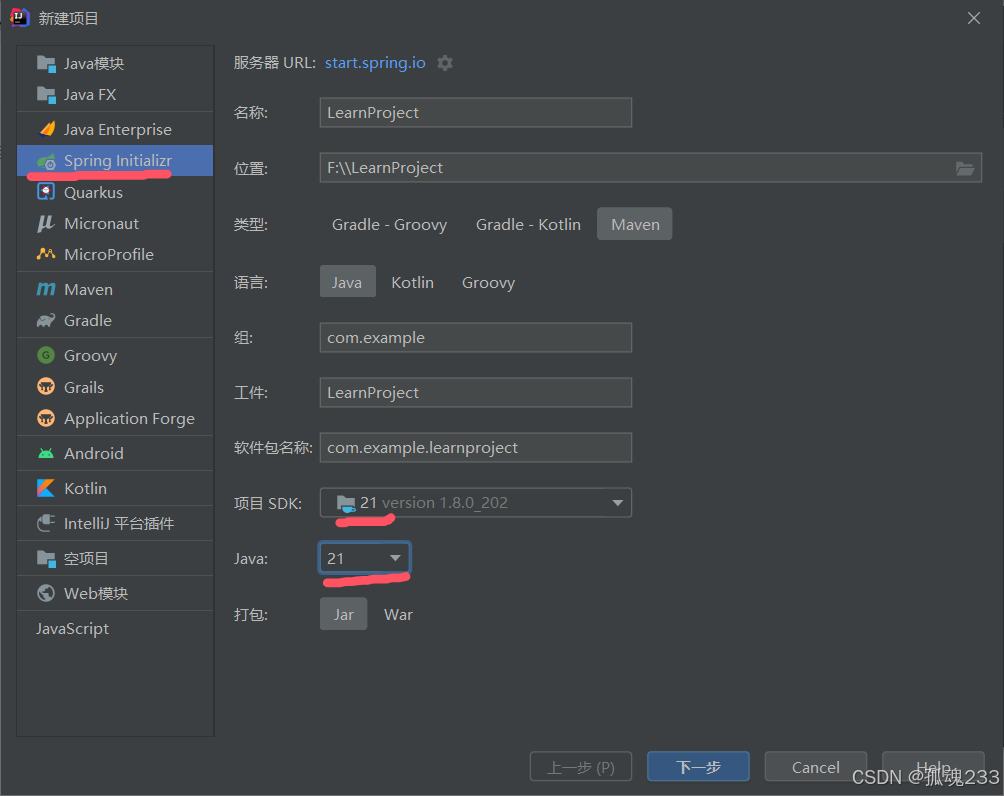1004x796 pixels.
Task: Click the Java FX folder icon
Action: [x=46, y=95]
